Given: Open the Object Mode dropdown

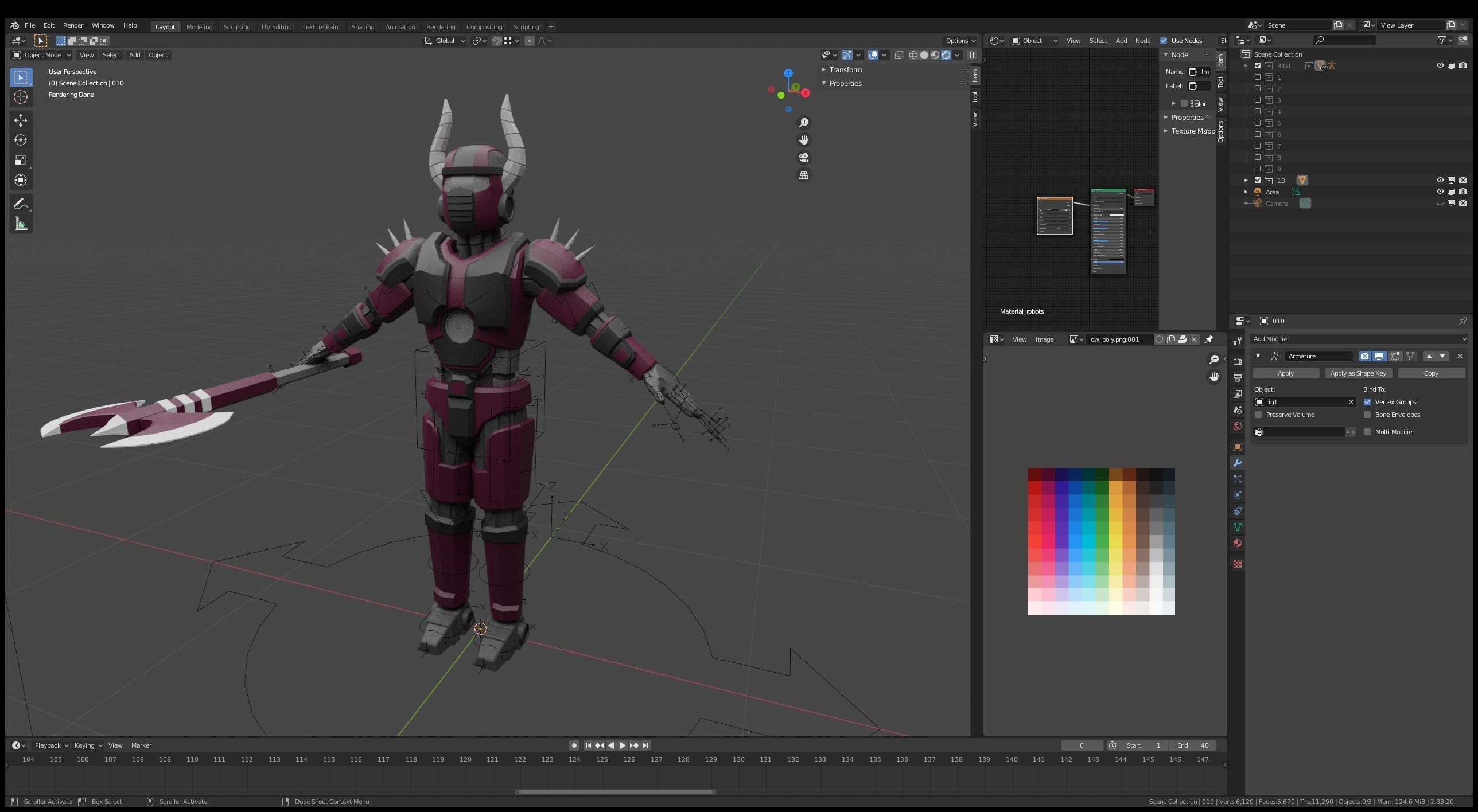Looking at the screenshot, I should coord(42,55).
